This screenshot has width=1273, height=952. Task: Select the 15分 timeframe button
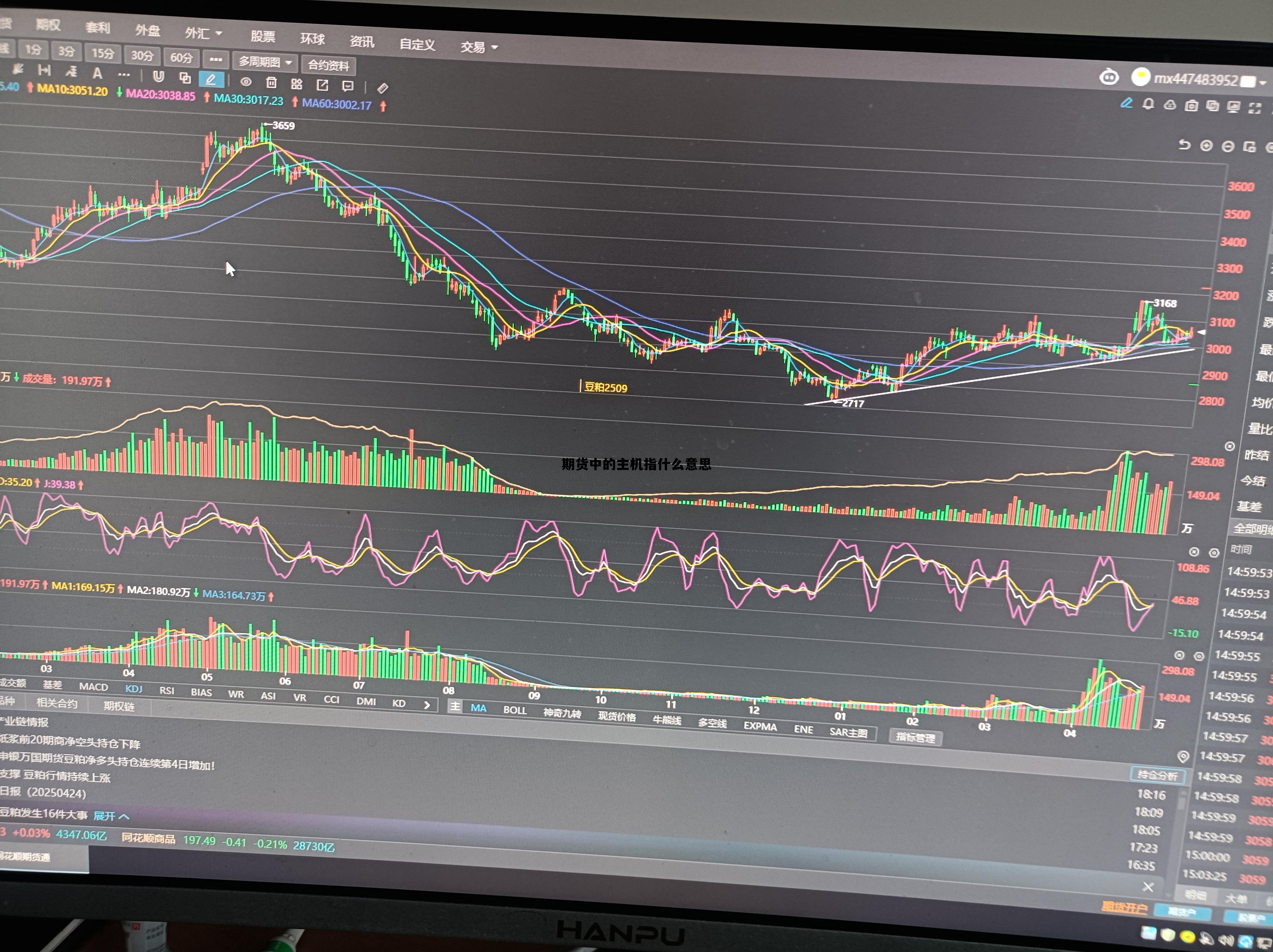[103, 53]
